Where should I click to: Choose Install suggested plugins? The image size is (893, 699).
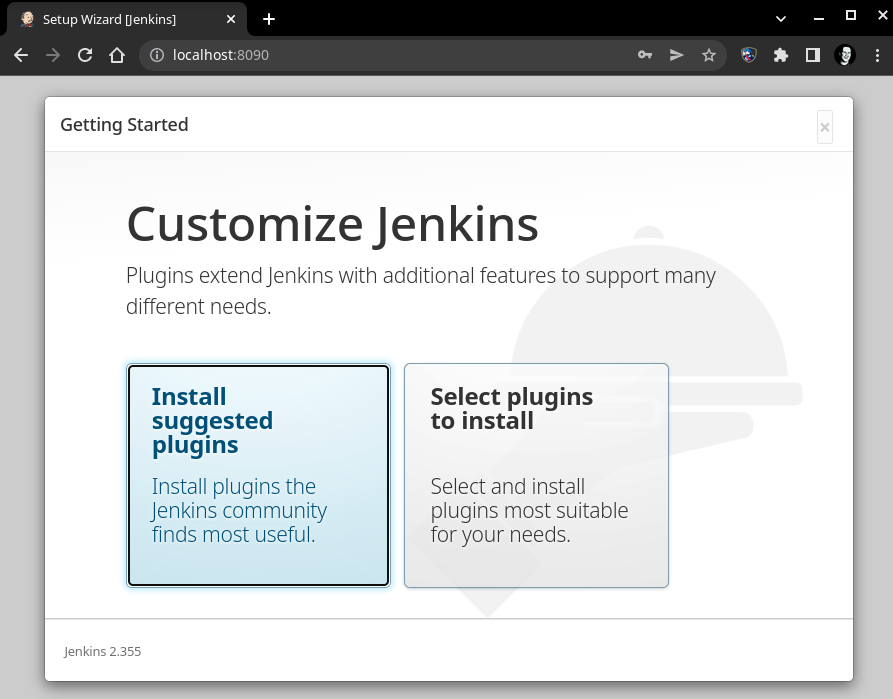[x=259, y=476]
